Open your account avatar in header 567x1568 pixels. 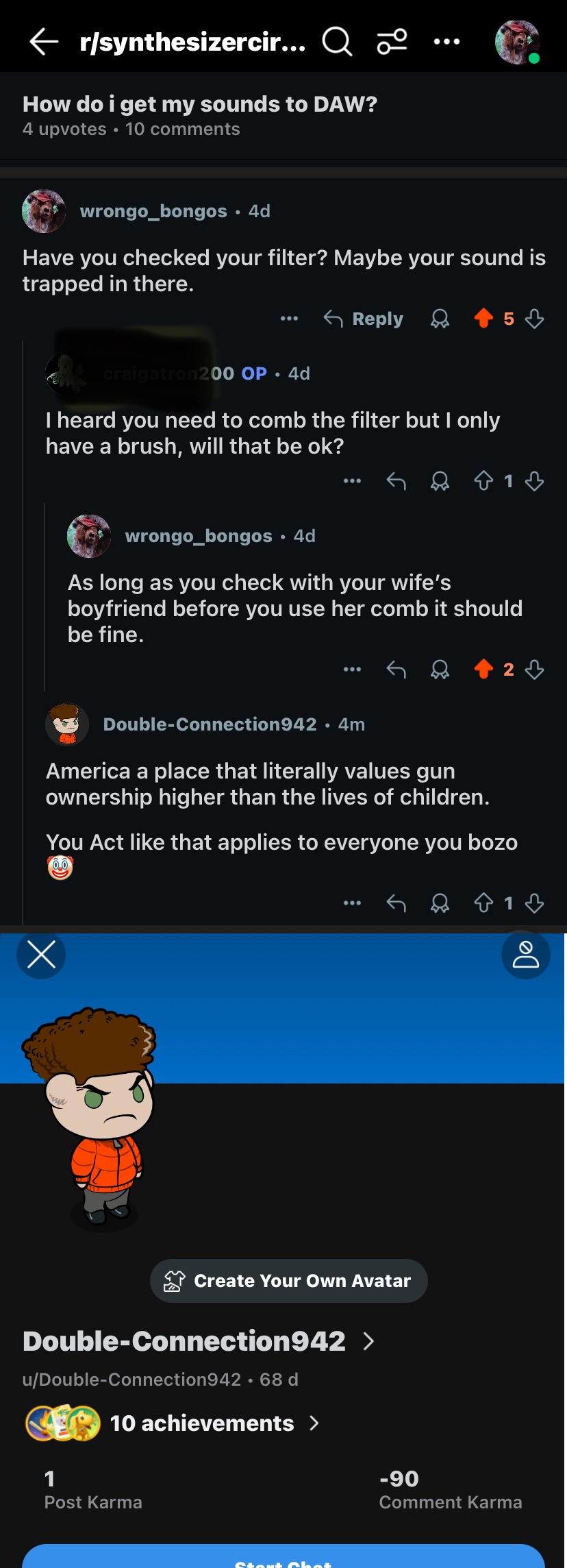(518, 42)
